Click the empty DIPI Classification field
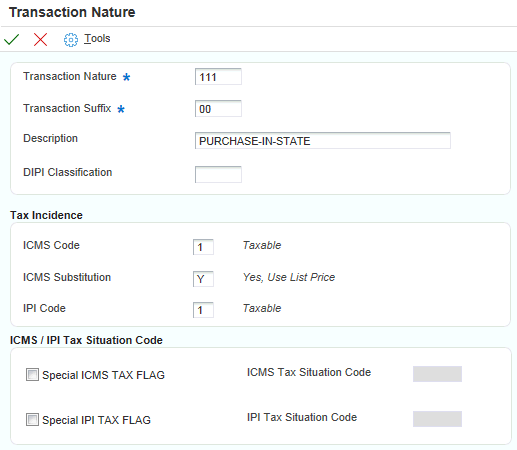Image resolution: width=517 pixels, height=450 pixels. 218,174
